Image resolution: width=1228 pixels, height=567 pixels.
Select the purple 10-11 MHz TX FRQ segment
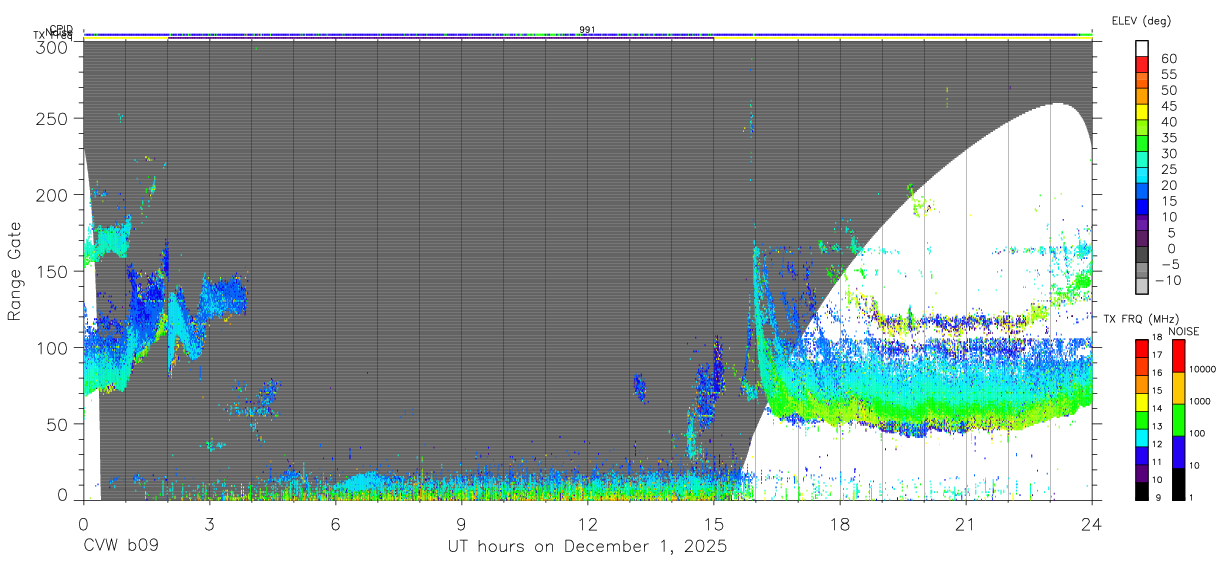pyautogui.click(x=1142, y=471)
